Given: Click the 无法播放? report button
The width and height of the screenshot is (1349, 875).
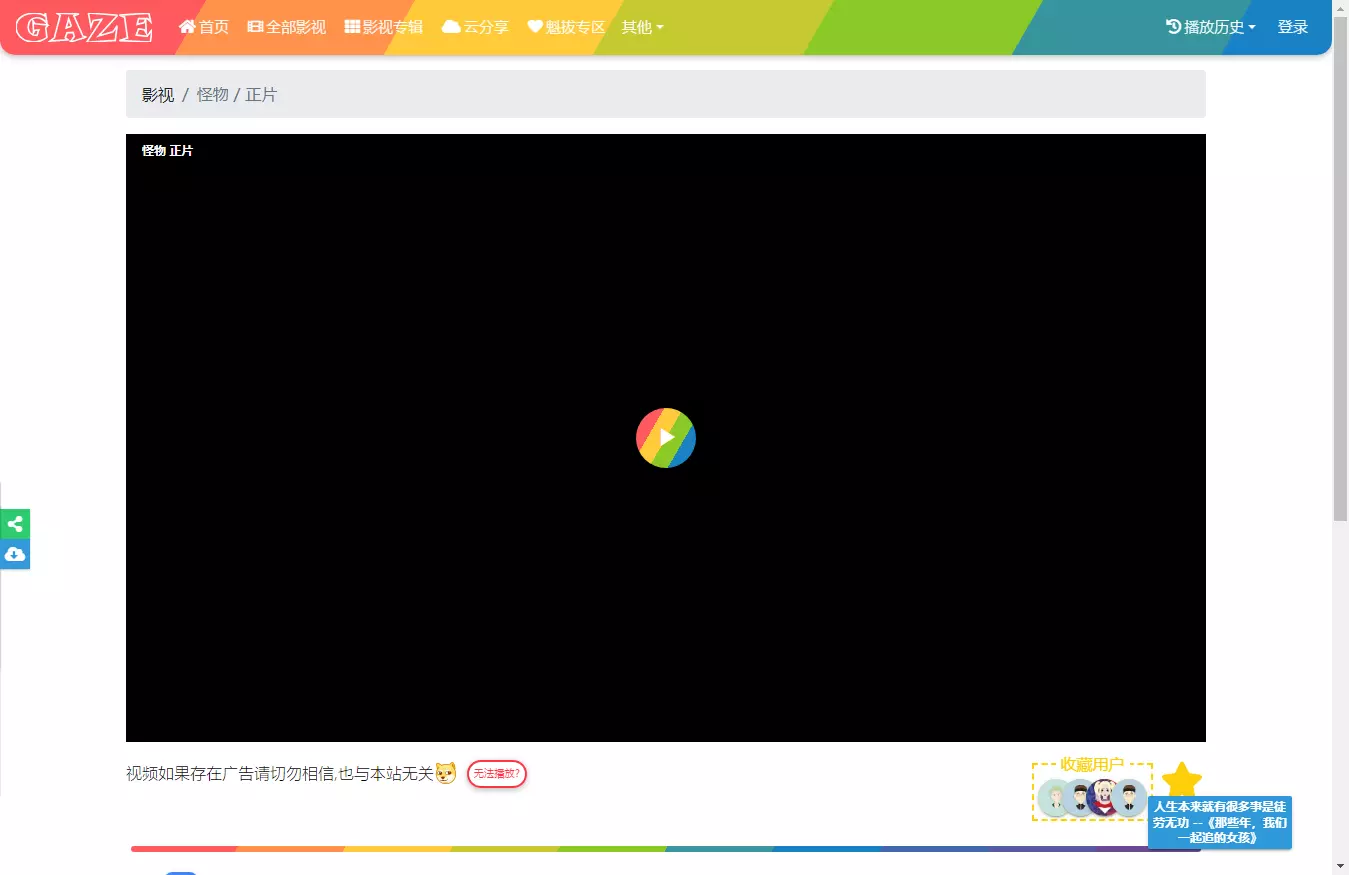Looking at the screenshot, I should click(496, 774).
